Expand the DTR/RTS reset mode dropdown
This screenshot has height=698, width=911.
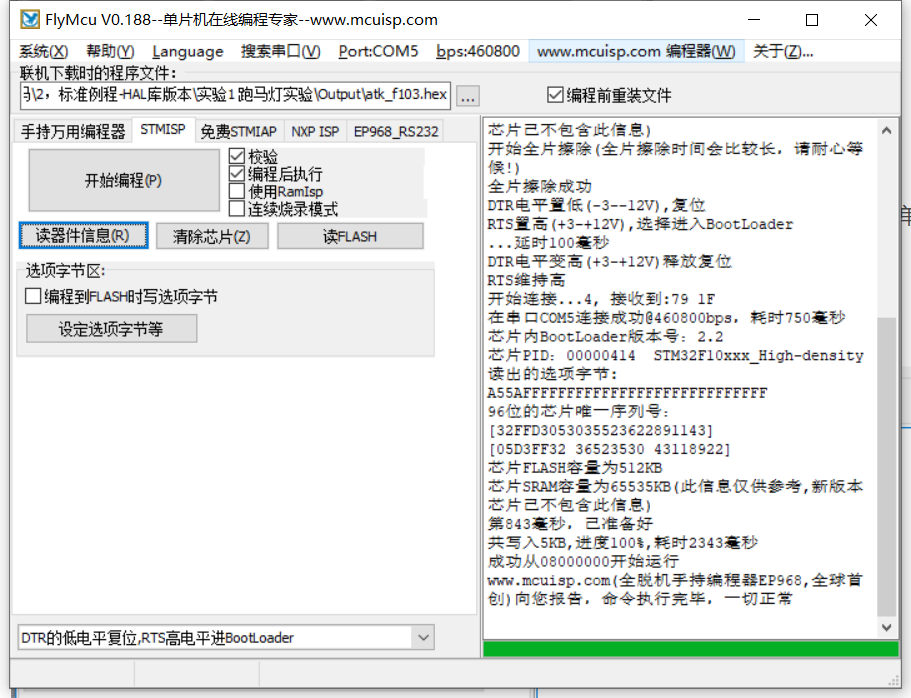coord(423,638)
